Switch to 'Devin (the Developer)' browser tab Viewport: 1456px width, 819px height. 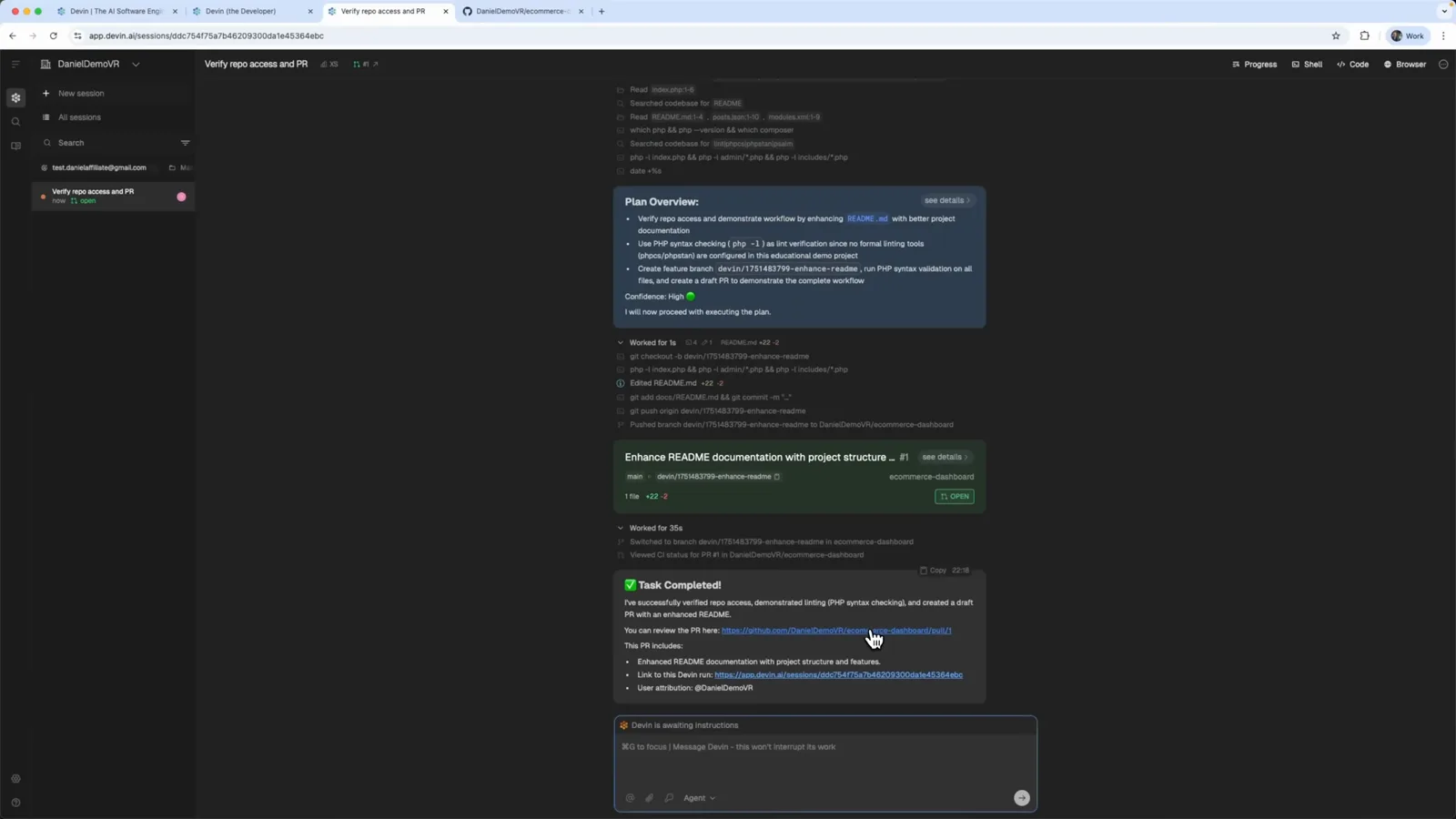(x=250, y=12)
